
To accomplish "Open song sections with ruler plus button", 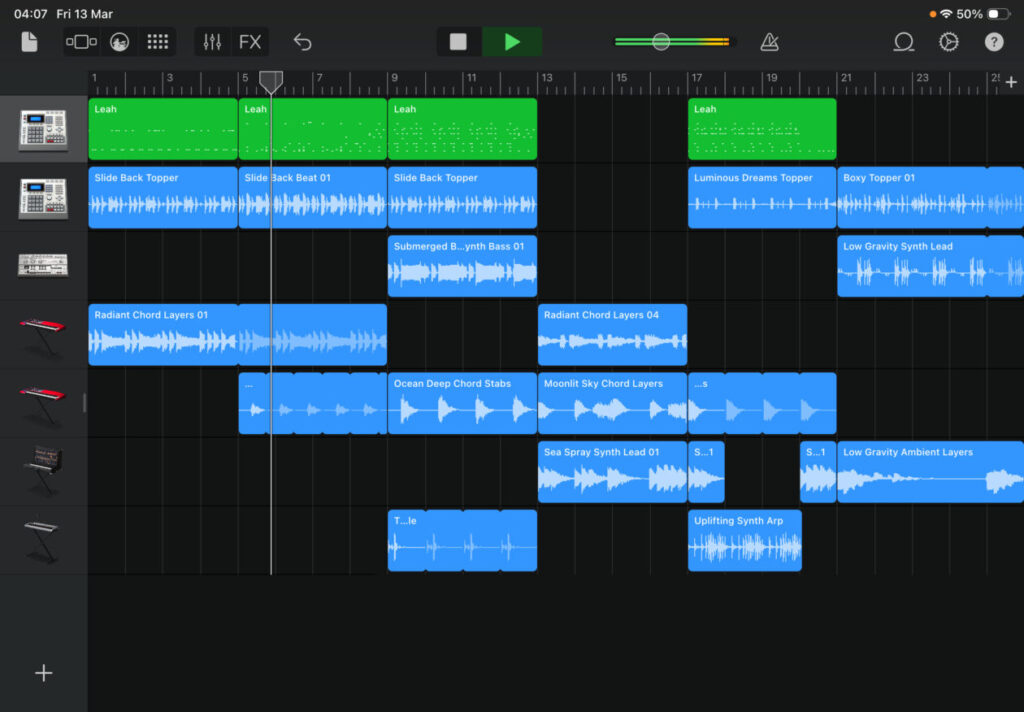I will coord(1010,83).
